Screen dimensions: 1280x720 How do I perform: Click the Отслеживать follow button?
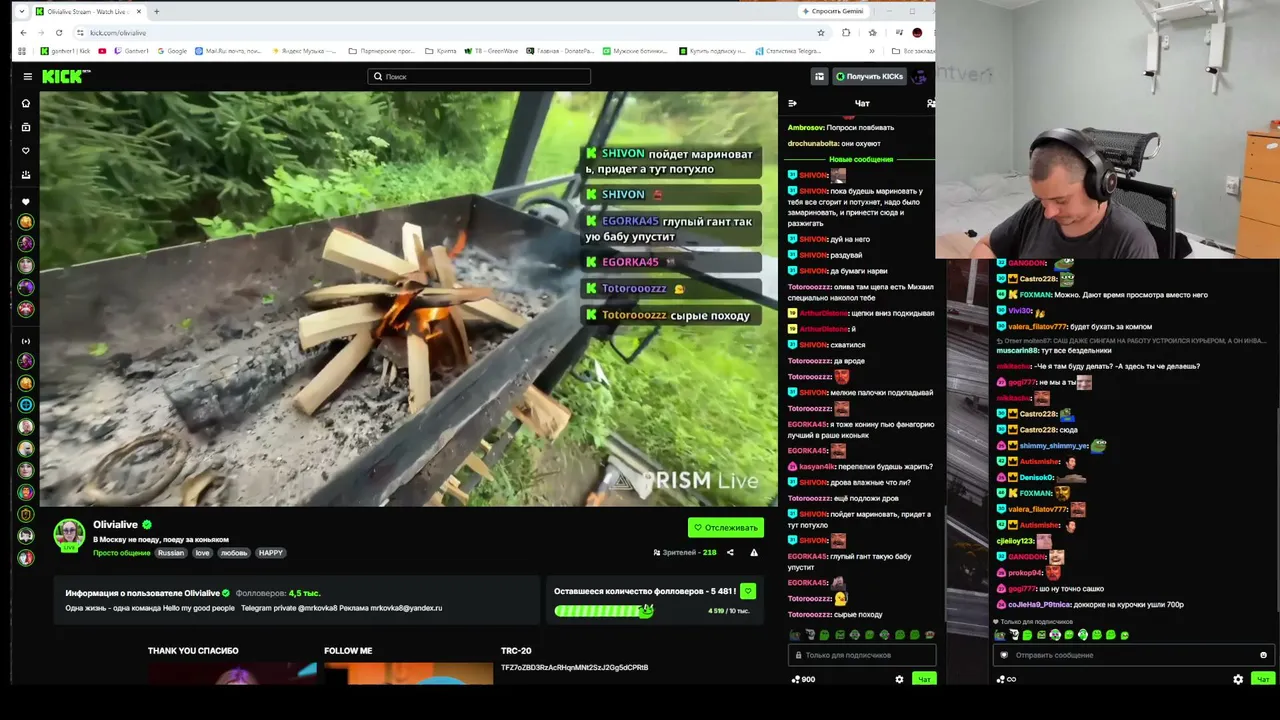[x=726, y=528]
